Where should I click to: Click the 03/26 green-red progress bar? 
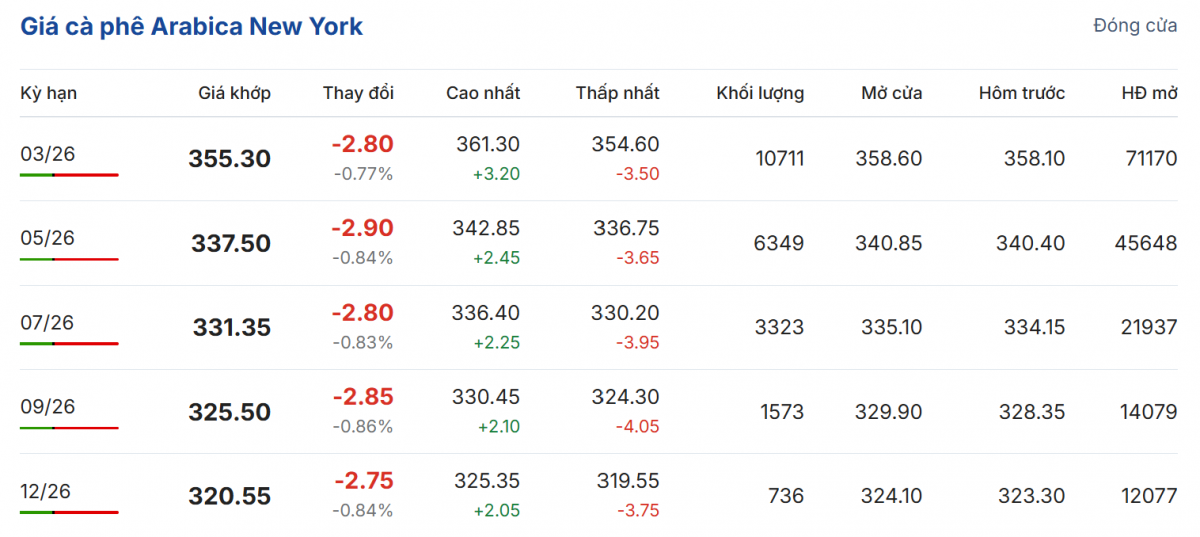click(x=69, y=175)
